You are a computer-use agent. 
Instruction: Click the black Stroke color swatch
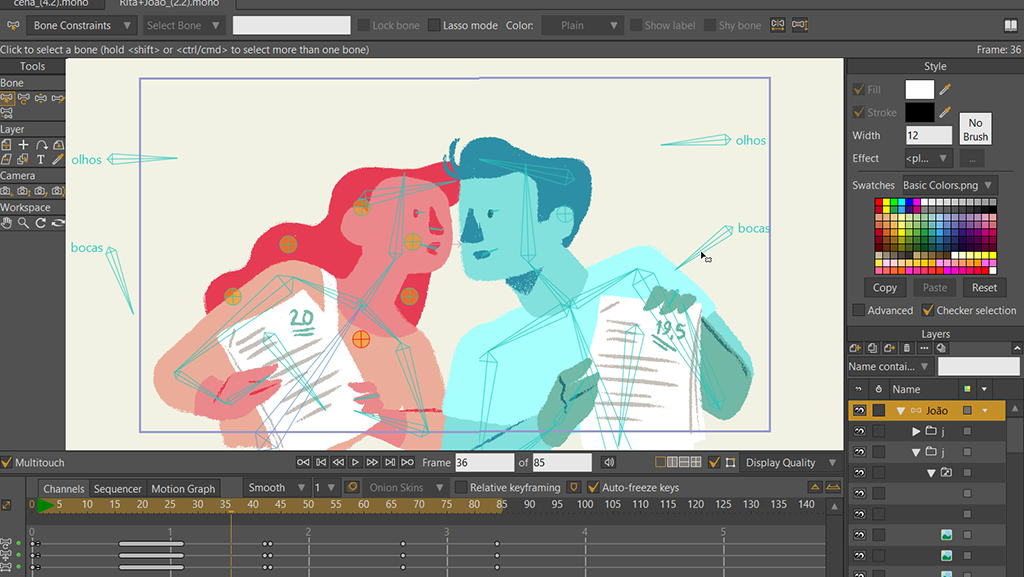point(919,113)
